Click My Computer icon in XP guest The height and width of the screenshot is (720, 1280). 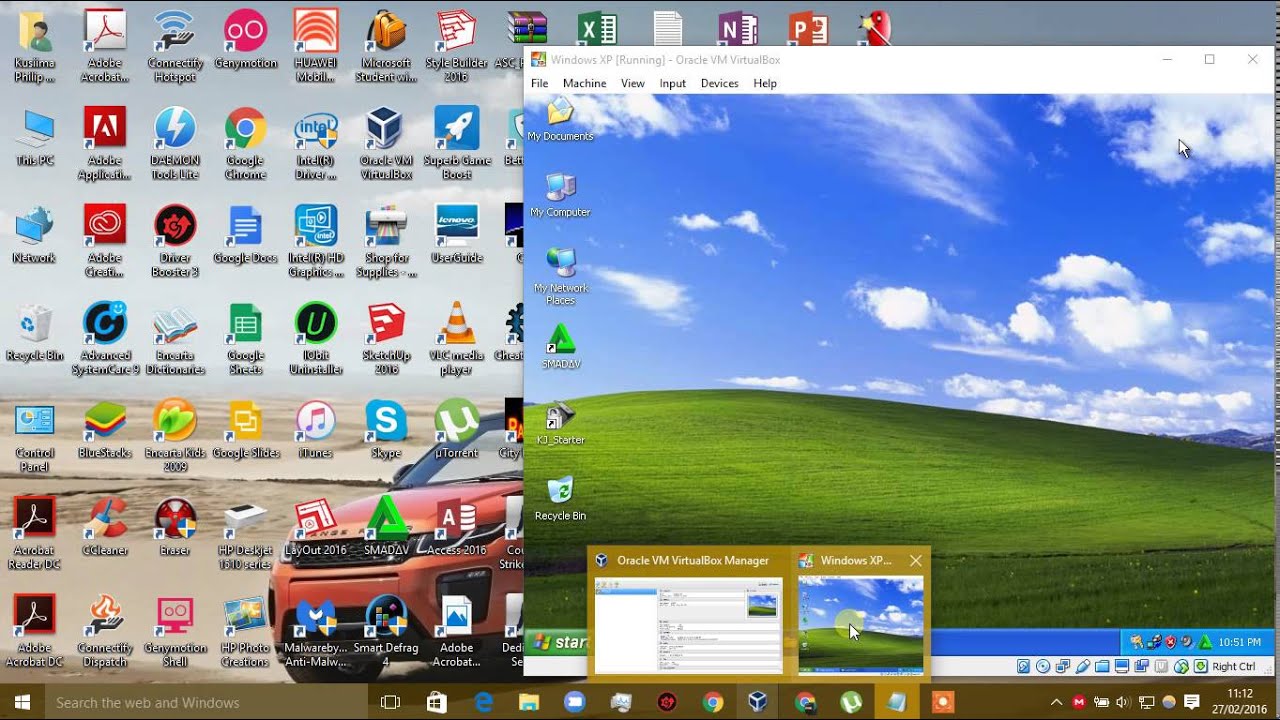[560, 195]
